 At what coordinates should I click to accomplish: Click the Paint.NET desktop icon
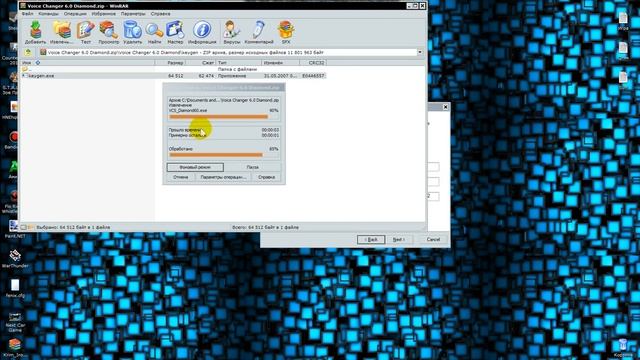point(15,229)
